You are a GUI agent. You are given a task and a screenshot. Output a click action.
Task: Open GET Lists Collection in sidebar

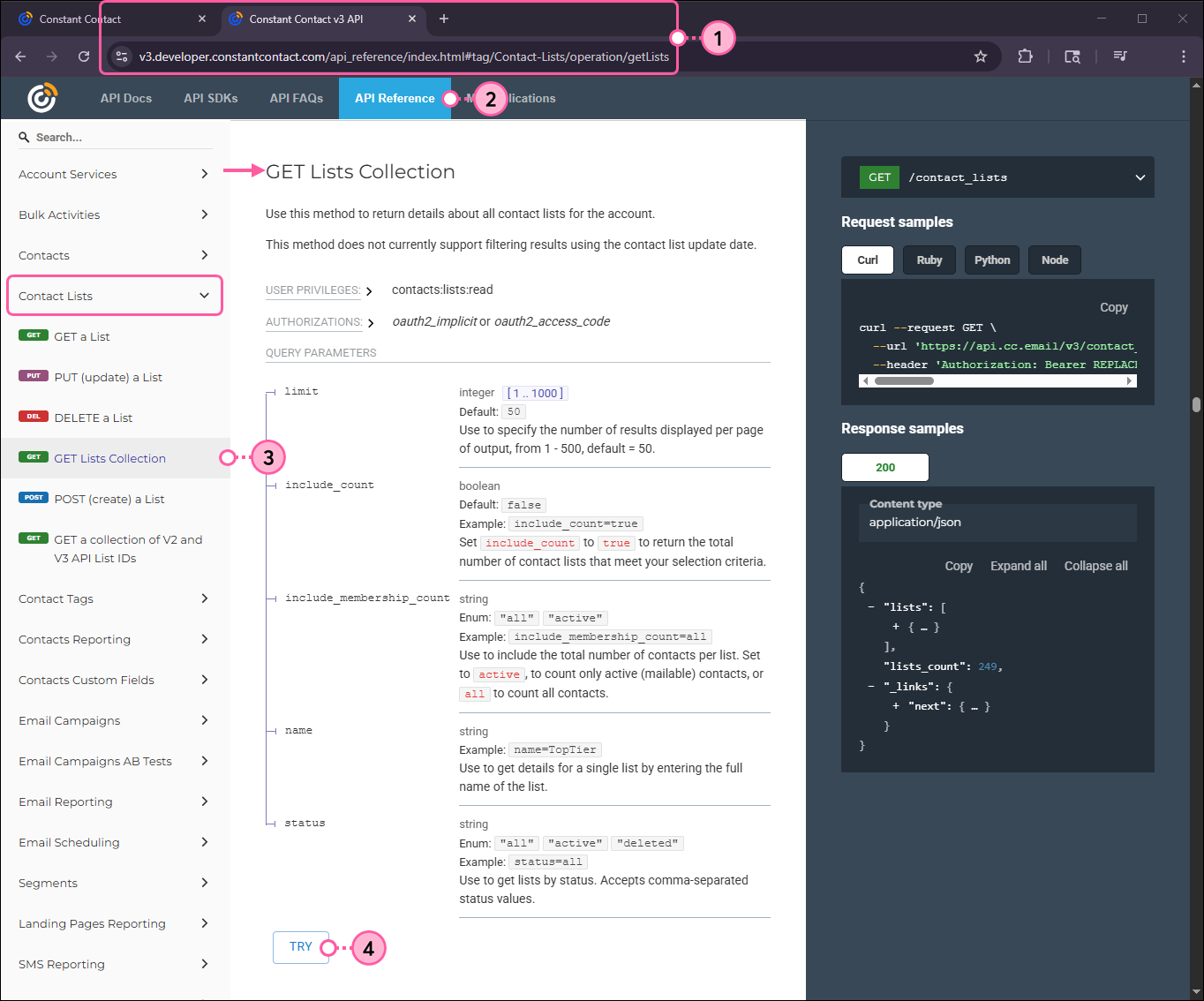[115, 458]
